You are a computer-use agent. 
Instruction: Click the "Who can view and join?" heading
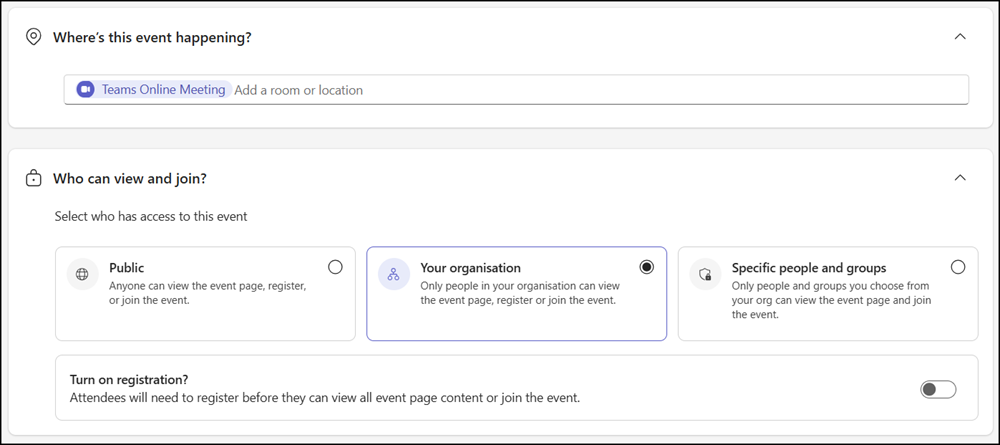(x=129, y=178)
